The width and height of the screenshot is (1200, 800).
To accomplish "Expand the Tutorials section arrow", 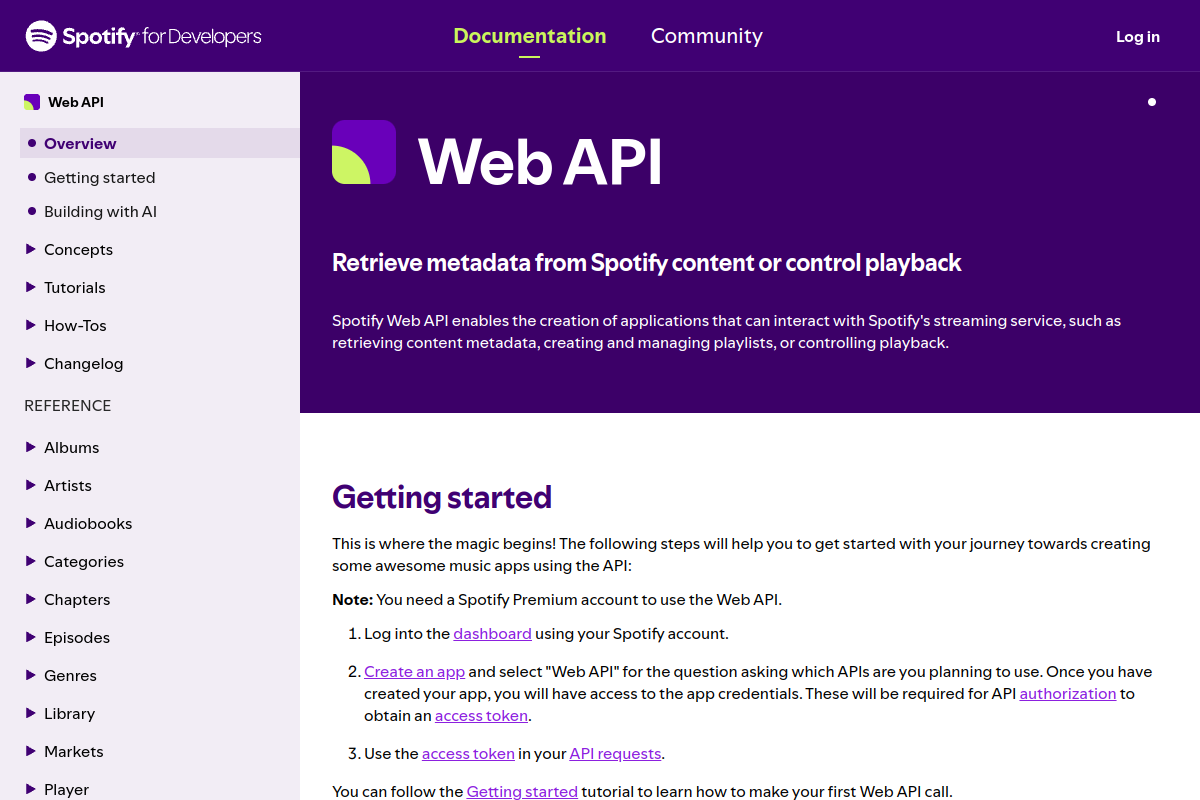I will [31, 287].
